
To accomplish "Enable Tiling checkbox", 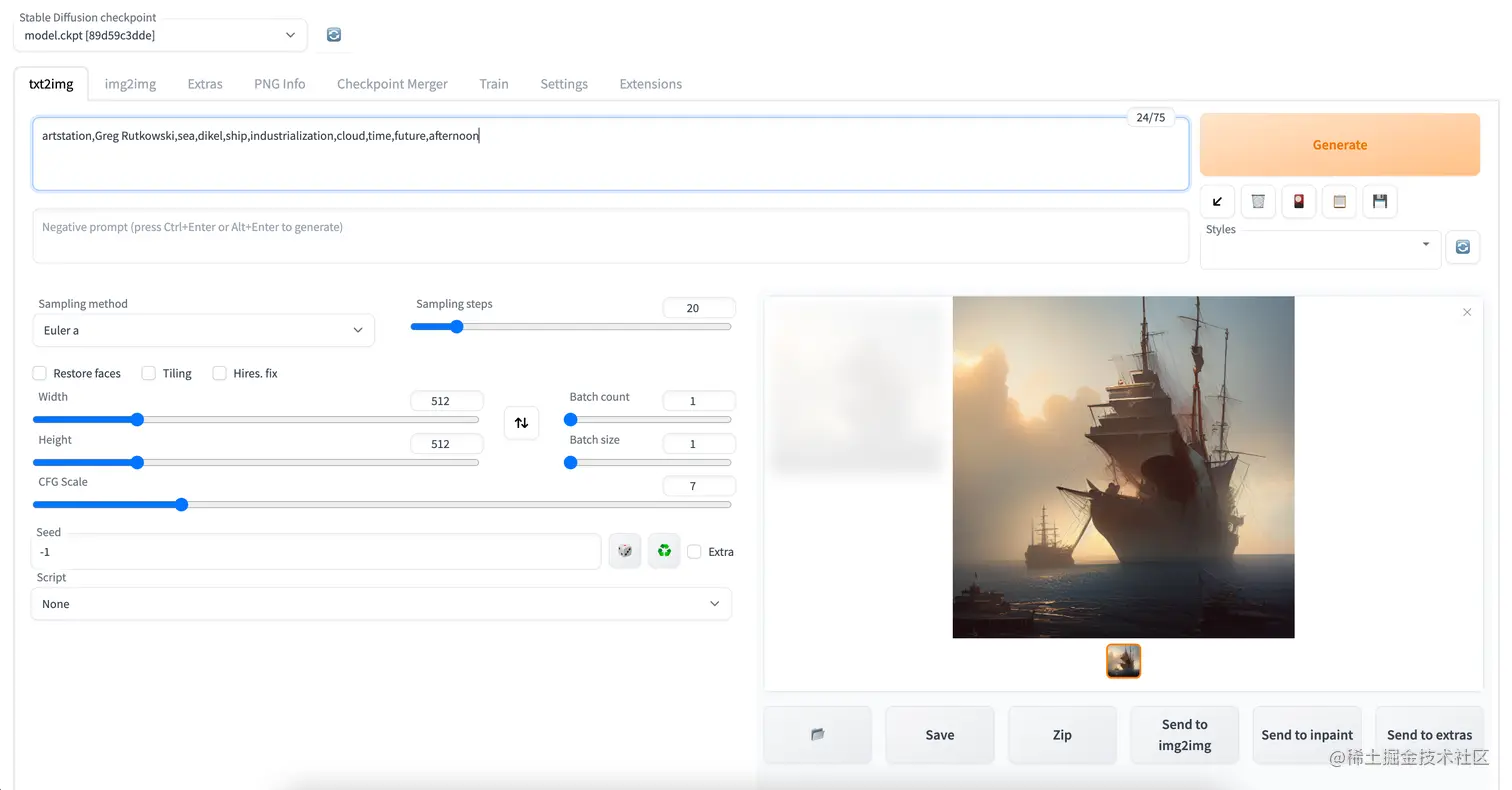I will point(148,373).
